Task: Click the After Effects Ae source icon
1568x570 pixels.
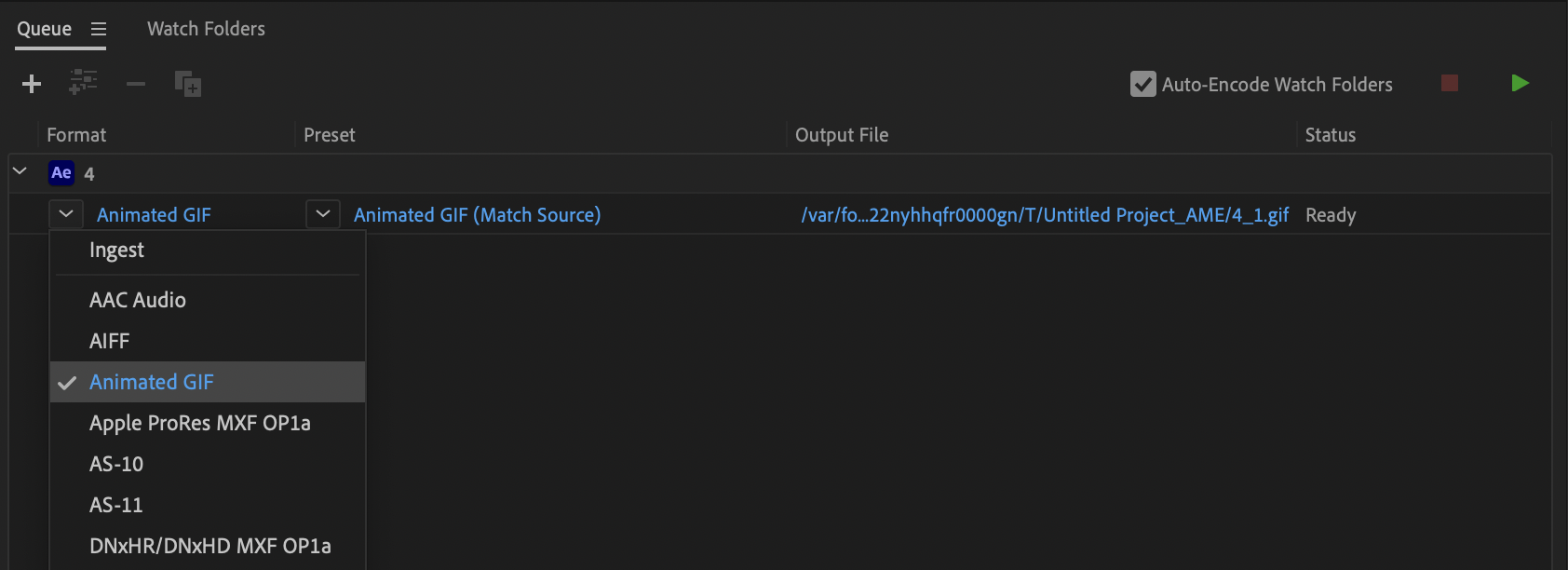Action: [61, 172]
